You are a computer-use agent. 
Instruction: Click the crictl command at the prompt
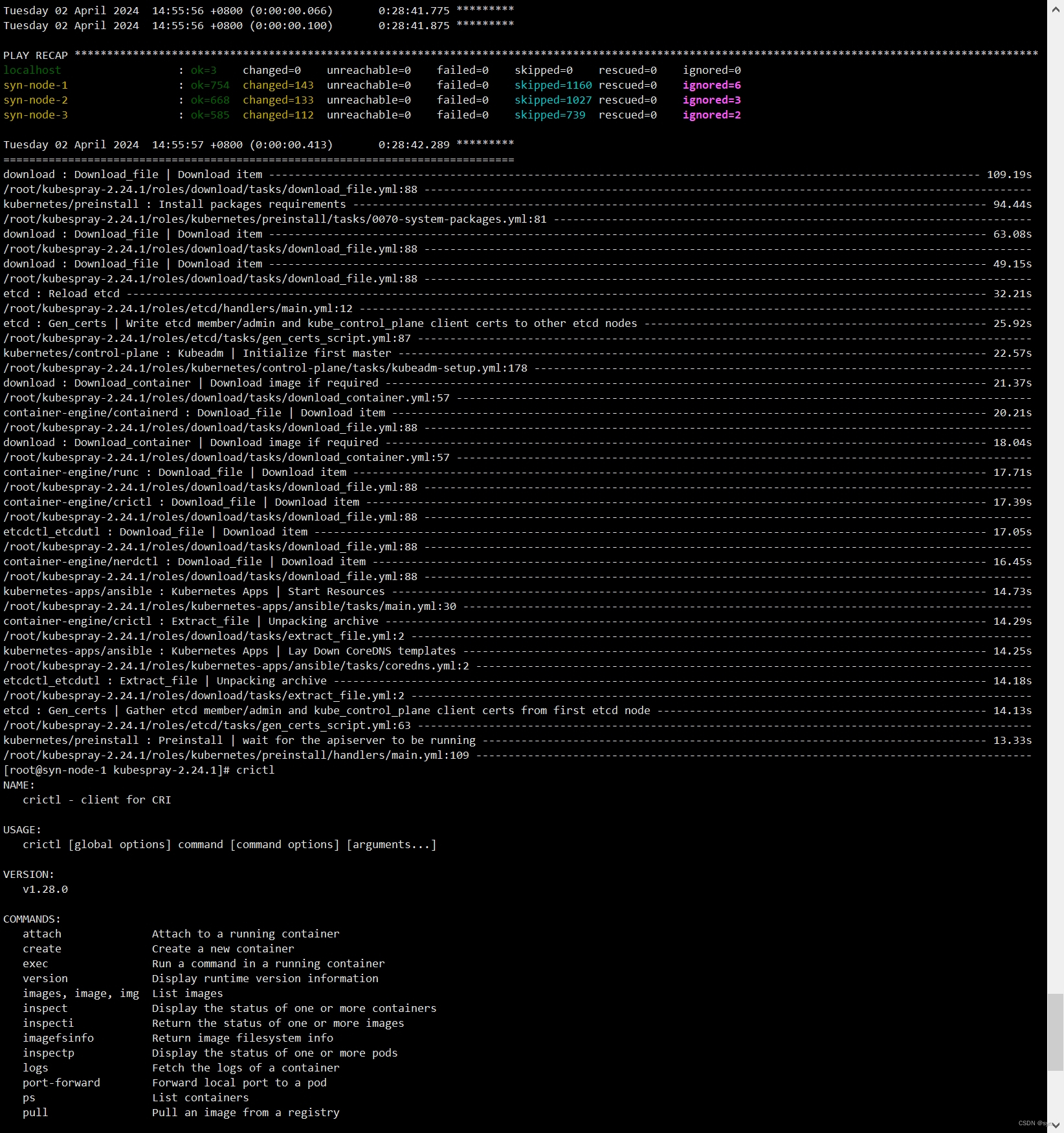click(256, 770)
